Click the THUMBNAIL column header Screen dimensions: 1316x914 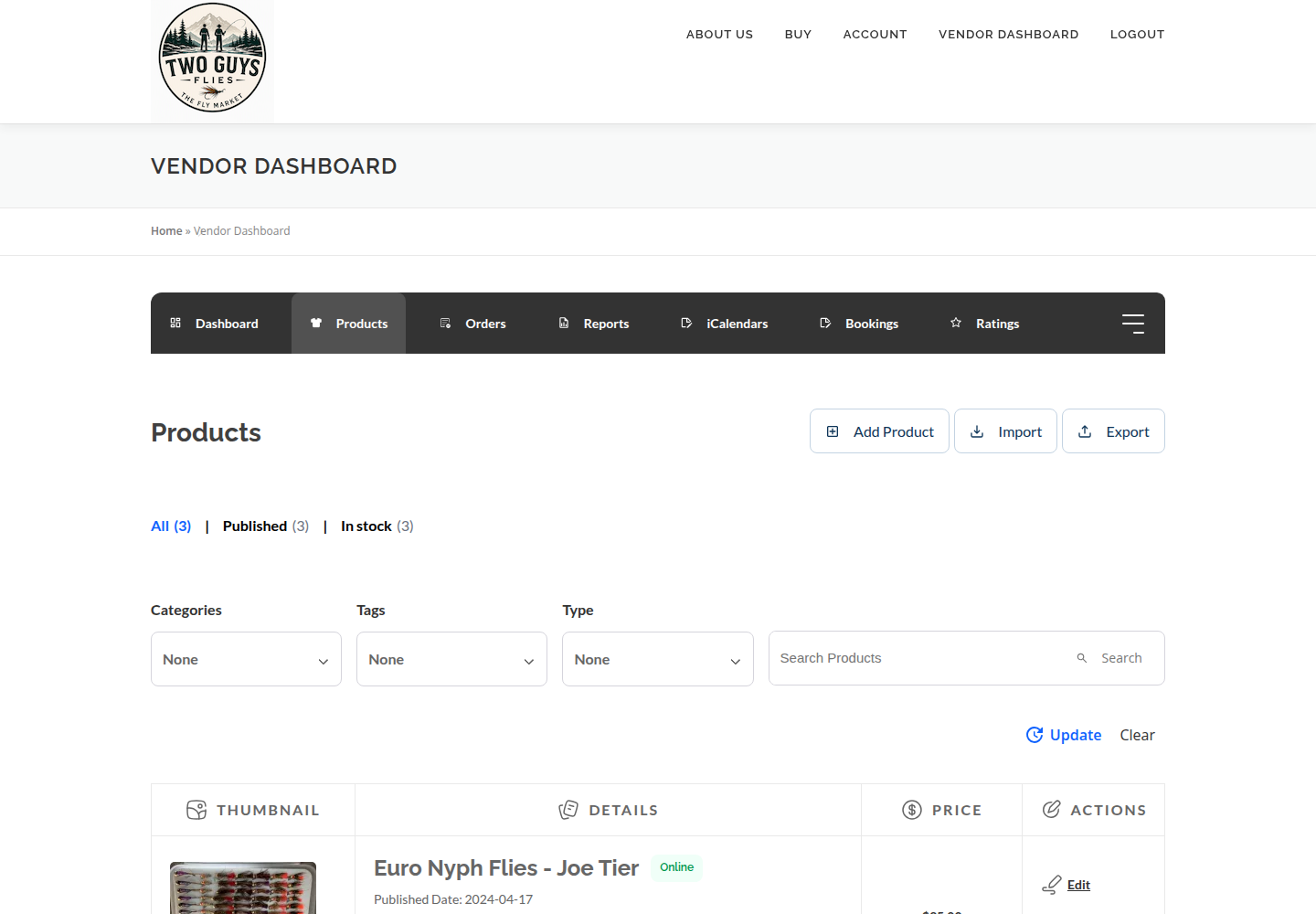point(253,810)
